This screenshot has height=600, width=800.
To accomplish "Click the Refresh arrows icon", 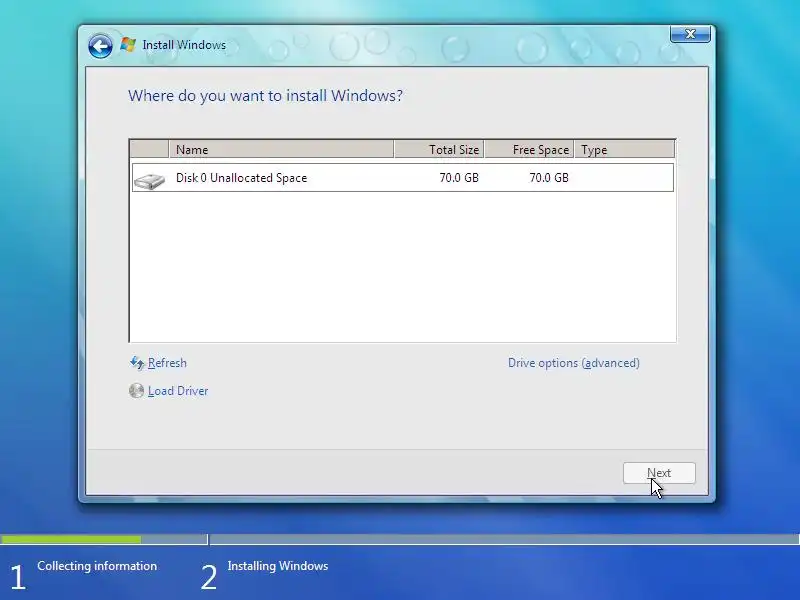I will [137, 363].
